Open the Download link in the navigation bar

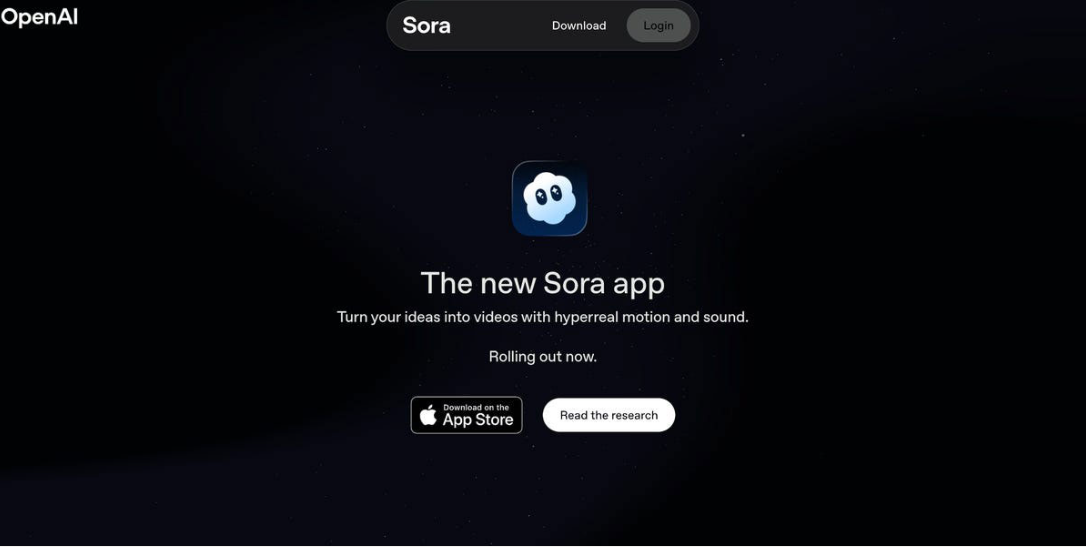[579, 26]
